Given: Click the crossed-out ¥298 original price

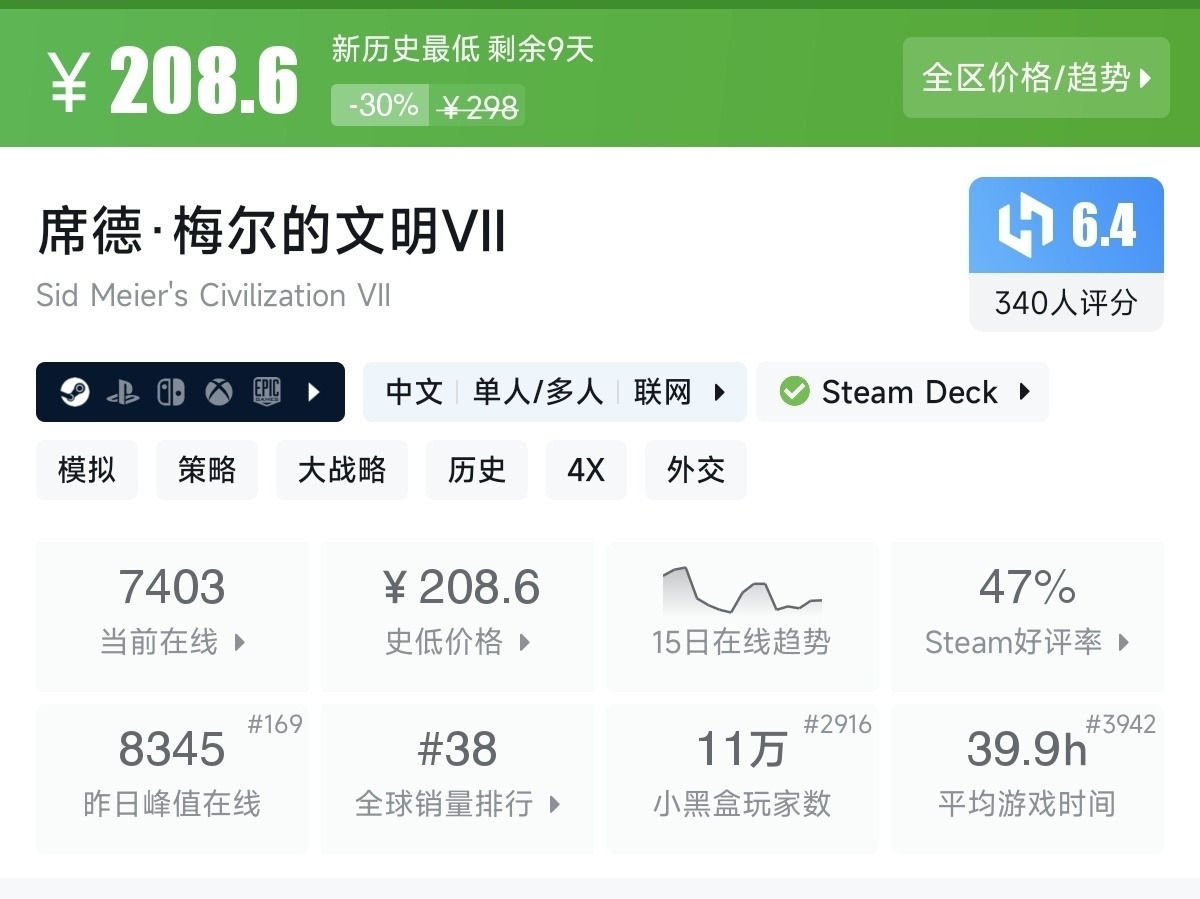Looking at the screenshot, I should coord(479,106).
